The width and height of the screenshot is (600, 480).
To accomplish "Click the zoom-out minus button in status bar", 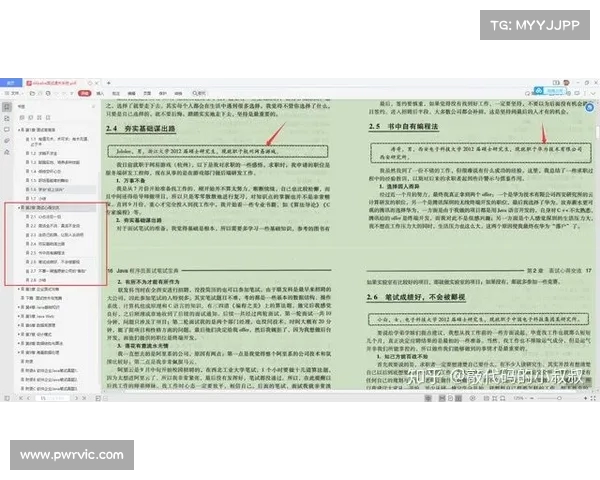I will point(532,398).
